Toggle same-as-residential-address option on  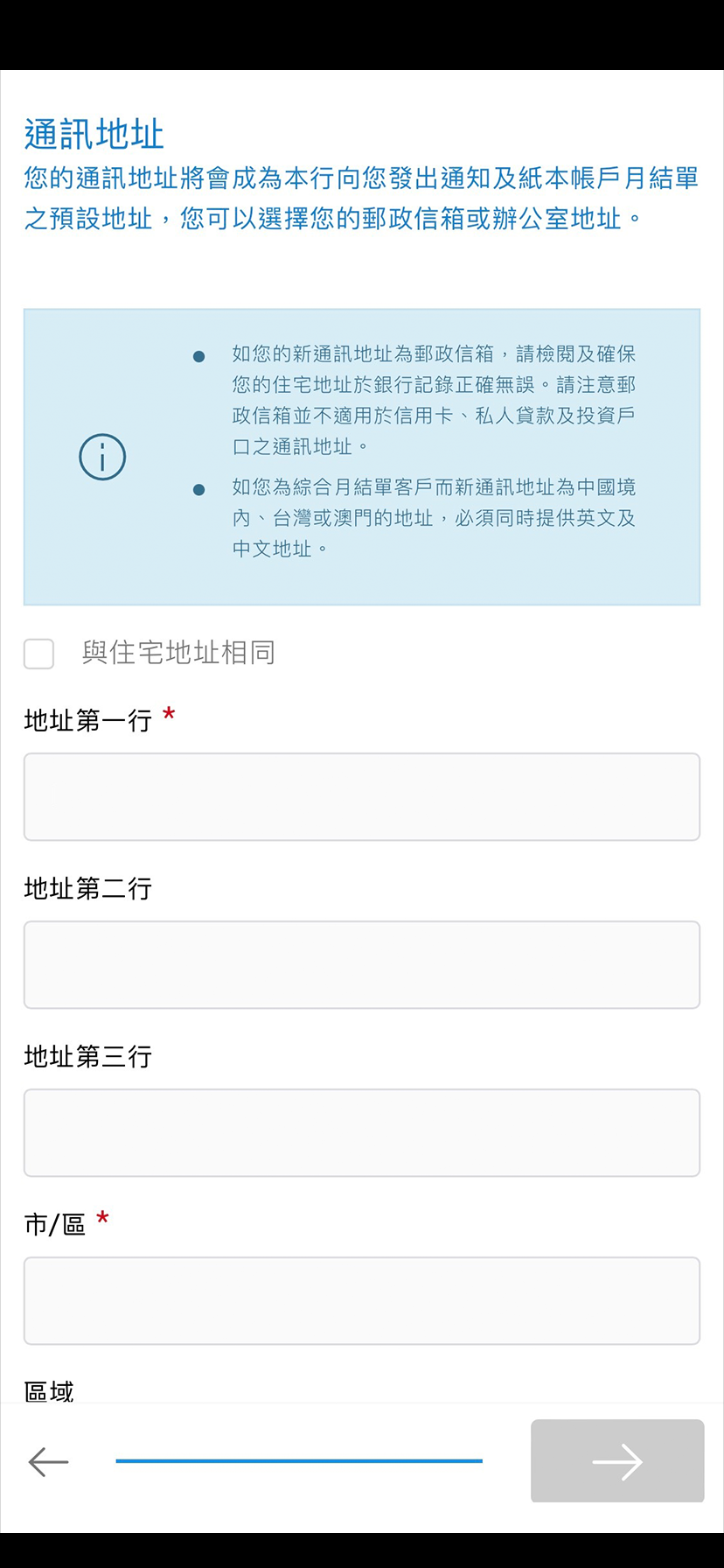[38, 654]
